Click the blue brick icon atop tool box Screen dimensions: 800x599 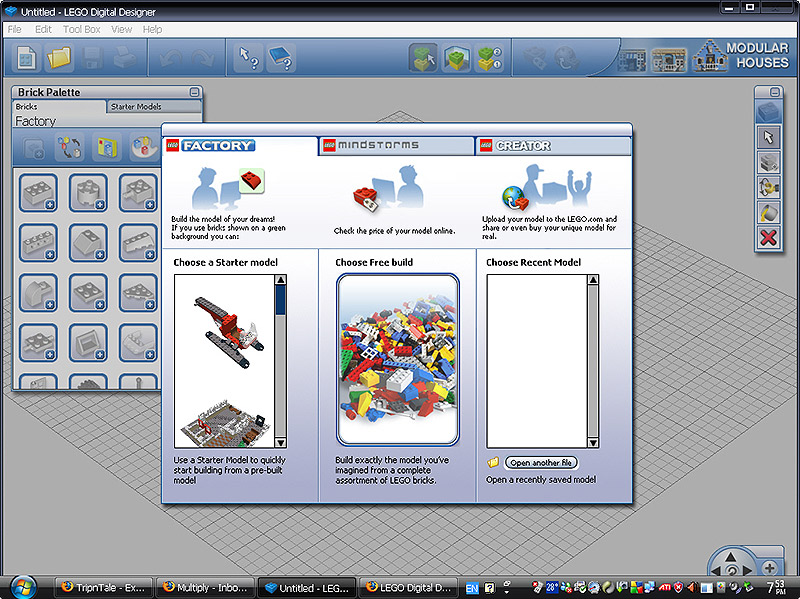[x=768, y=112]
